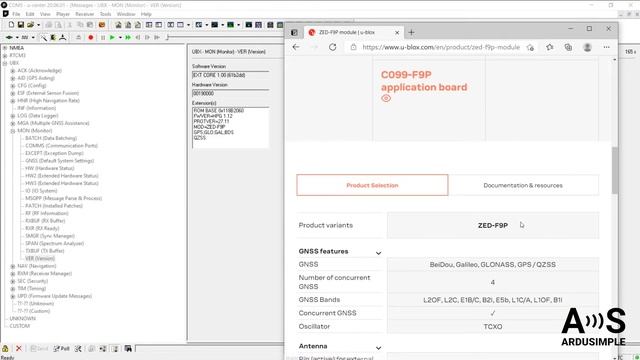Open the C099-F9P application board link
The width and height of the screenshot is (640, 360).
point(424,81)
